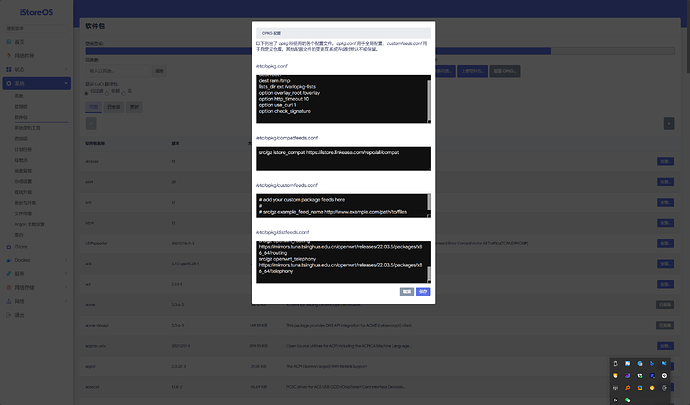The width and height of the screenshot is (690, 405).
Task: Expand the Status menu in sidebar
Action: point(20,69)
